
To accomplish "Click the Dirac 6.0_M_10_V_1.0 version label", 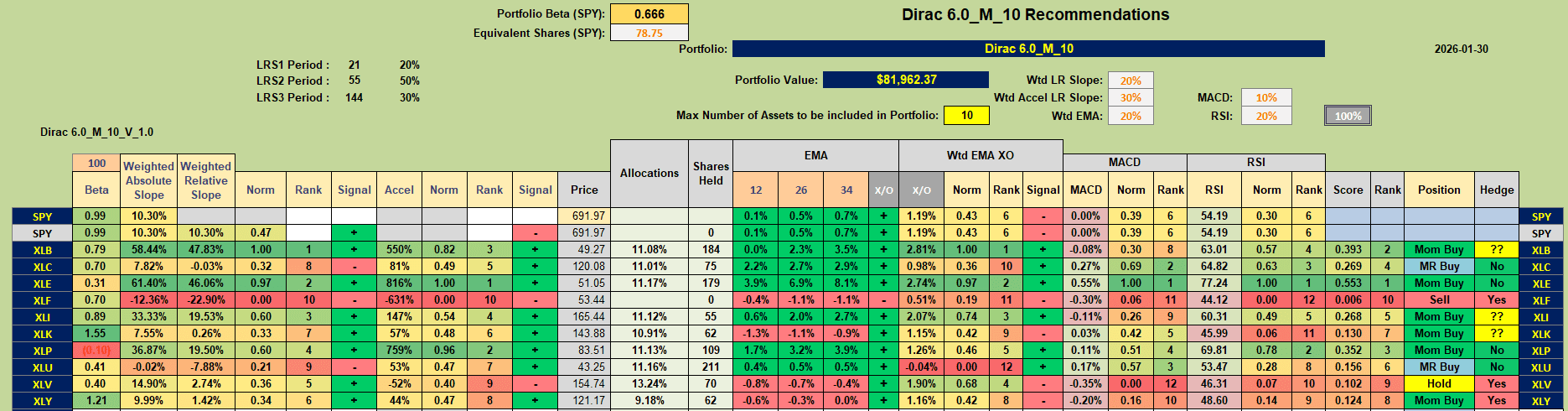I will [97, 132].
